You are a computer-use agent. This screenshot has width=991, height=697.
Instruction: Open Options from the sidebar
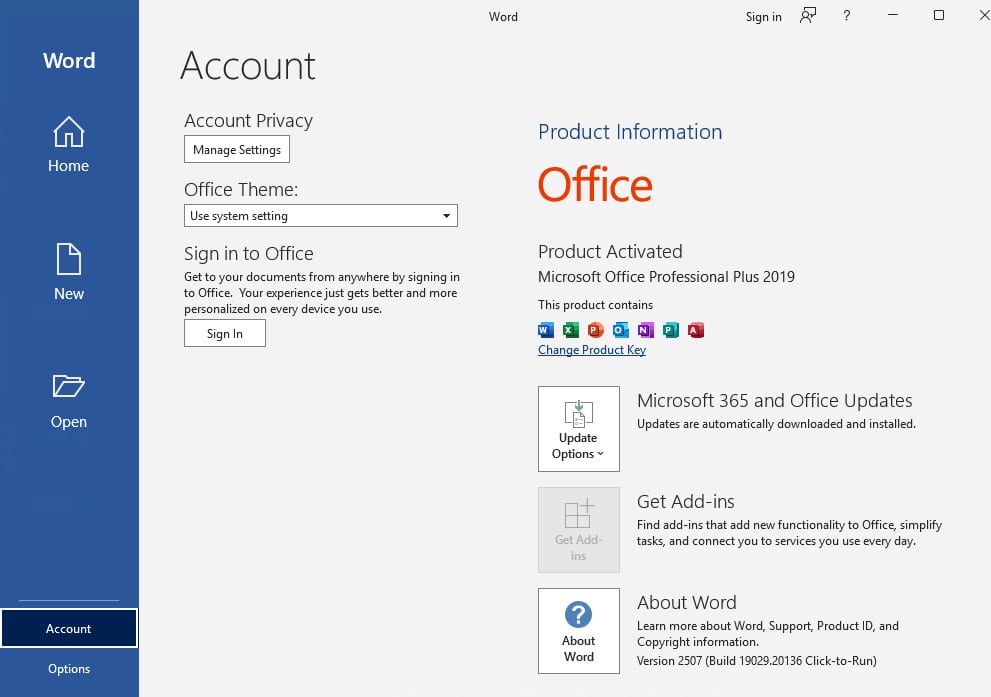point(68,669)
